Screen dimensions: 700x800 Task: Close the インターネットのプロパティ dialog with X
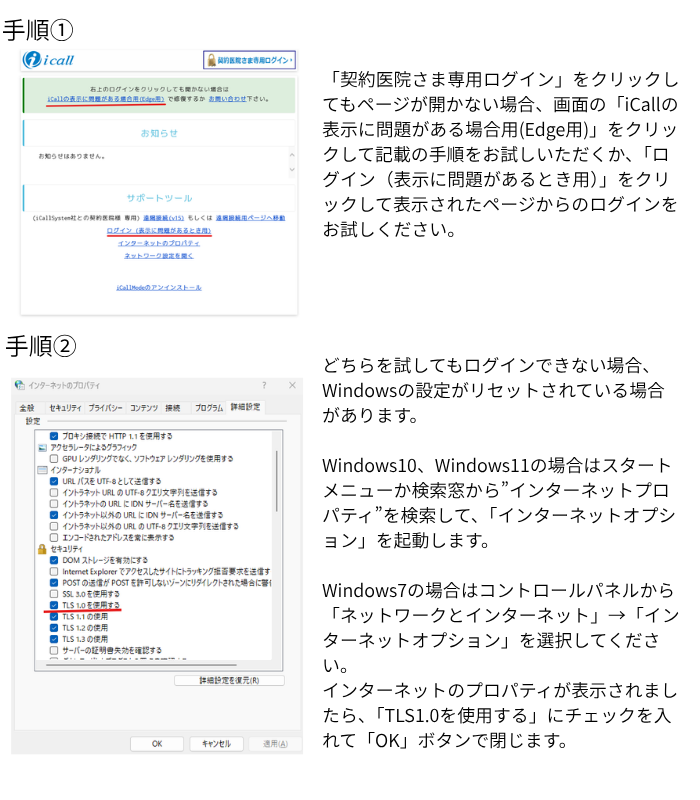[x=292, y=386]
